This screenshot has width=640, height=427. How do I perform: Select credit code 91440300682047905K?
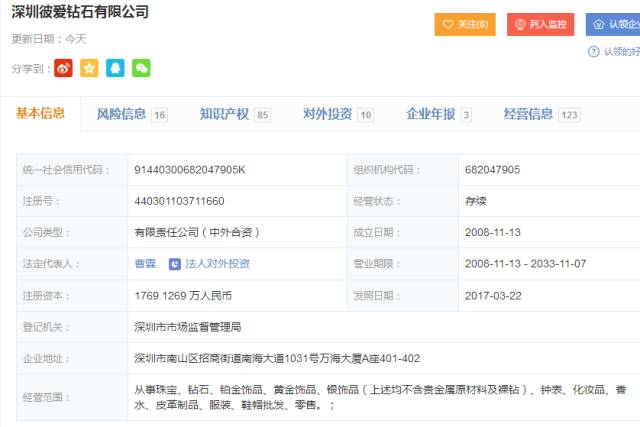190,170
